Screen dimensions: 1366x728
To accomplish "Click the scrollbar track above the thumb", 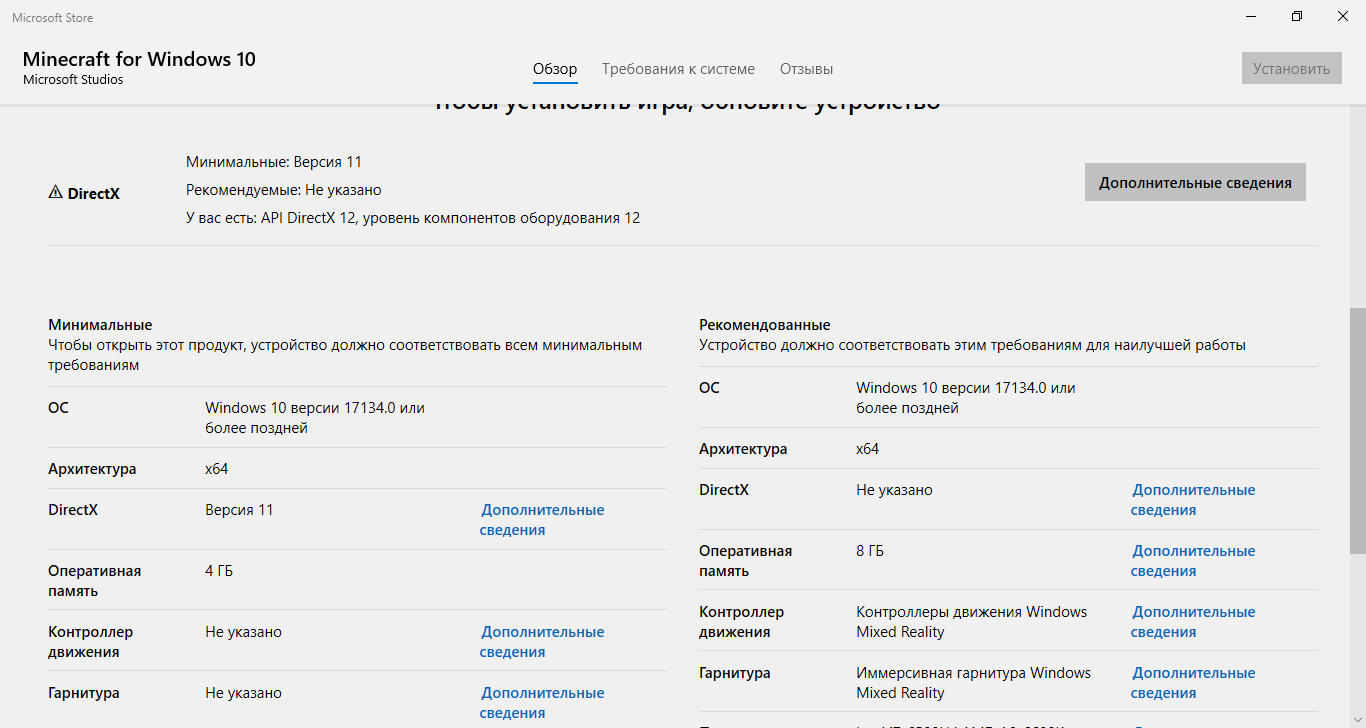I will coord(1357,200).
